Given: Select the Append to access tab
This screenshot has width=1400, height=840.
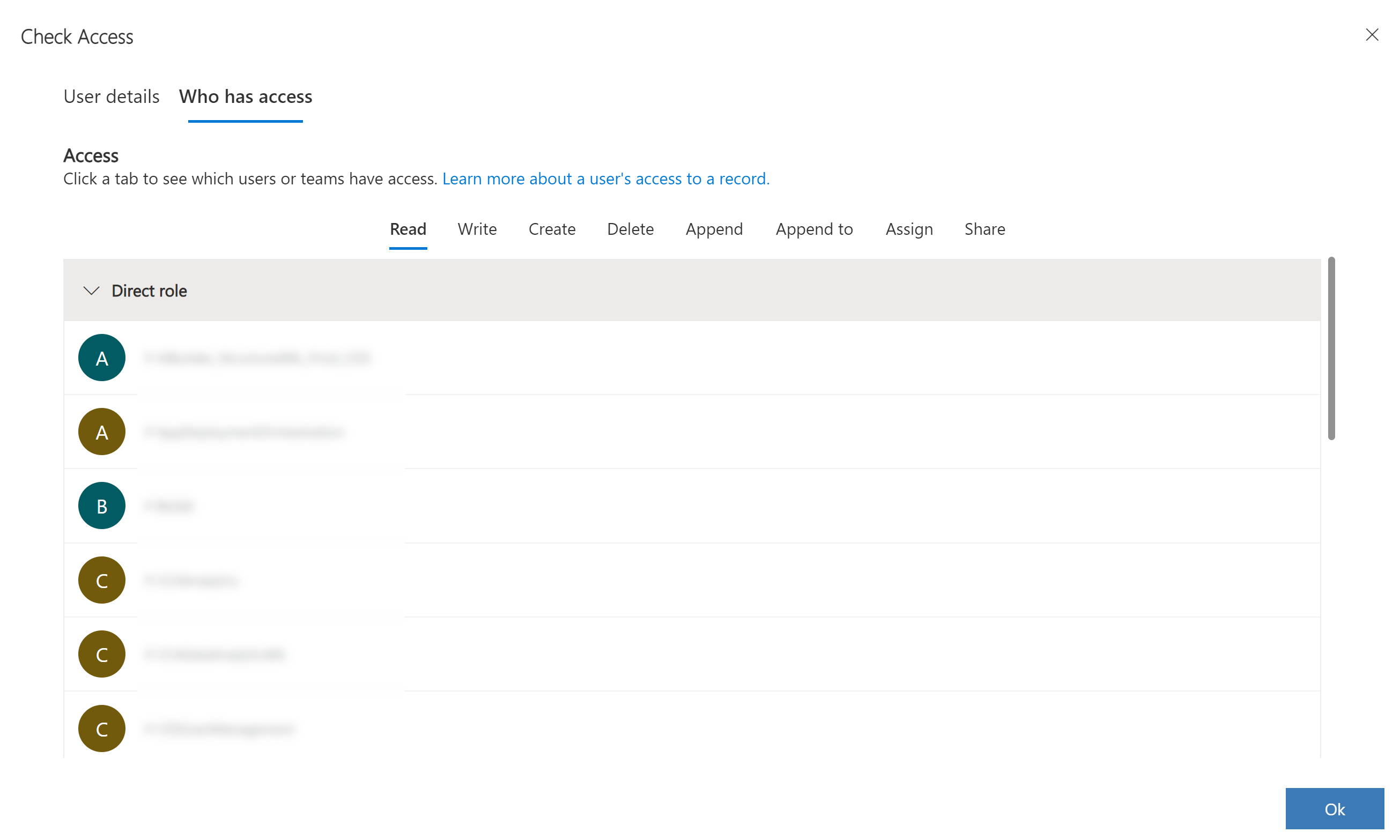Looking at the screenshot, I should (814, 228).
